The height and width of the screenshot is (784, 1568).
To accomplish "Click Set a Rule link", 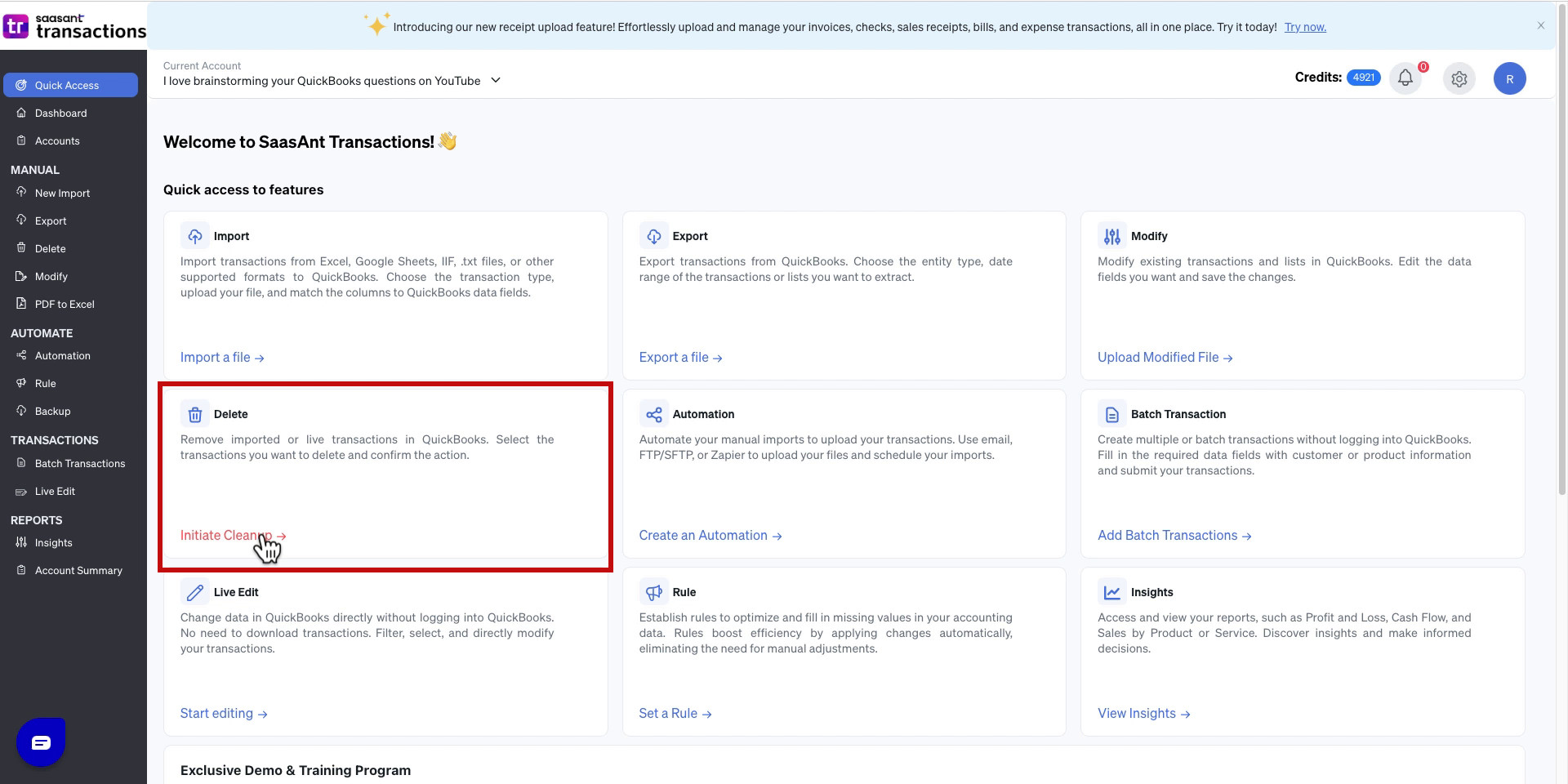I will (x=675, y=713).
